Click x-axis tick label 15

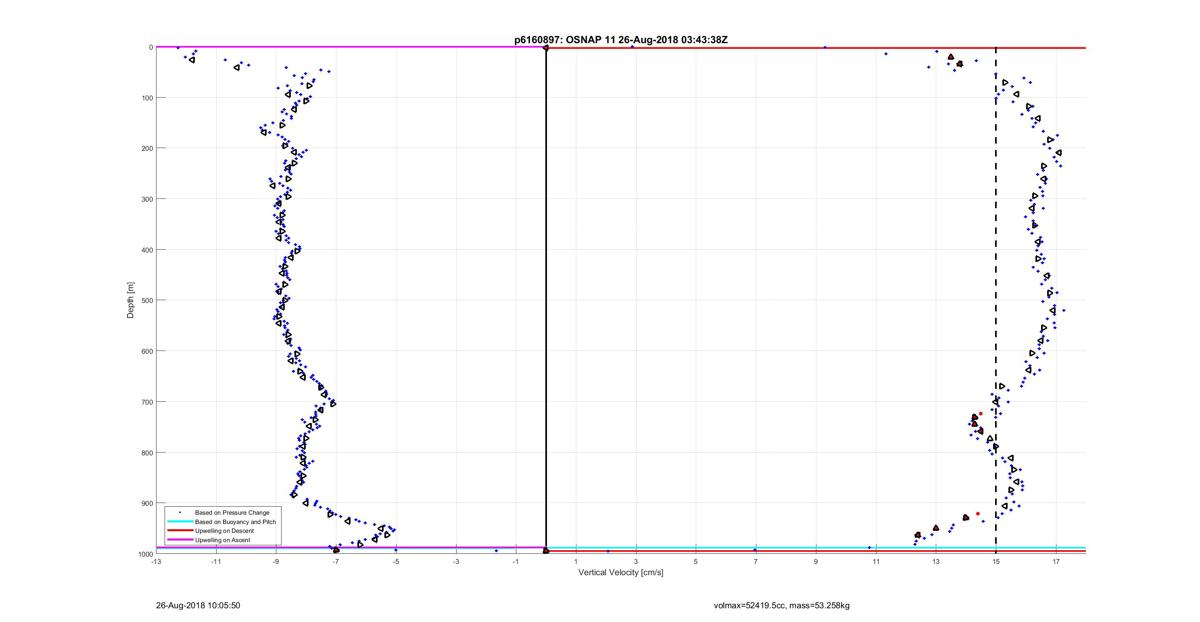996,560
